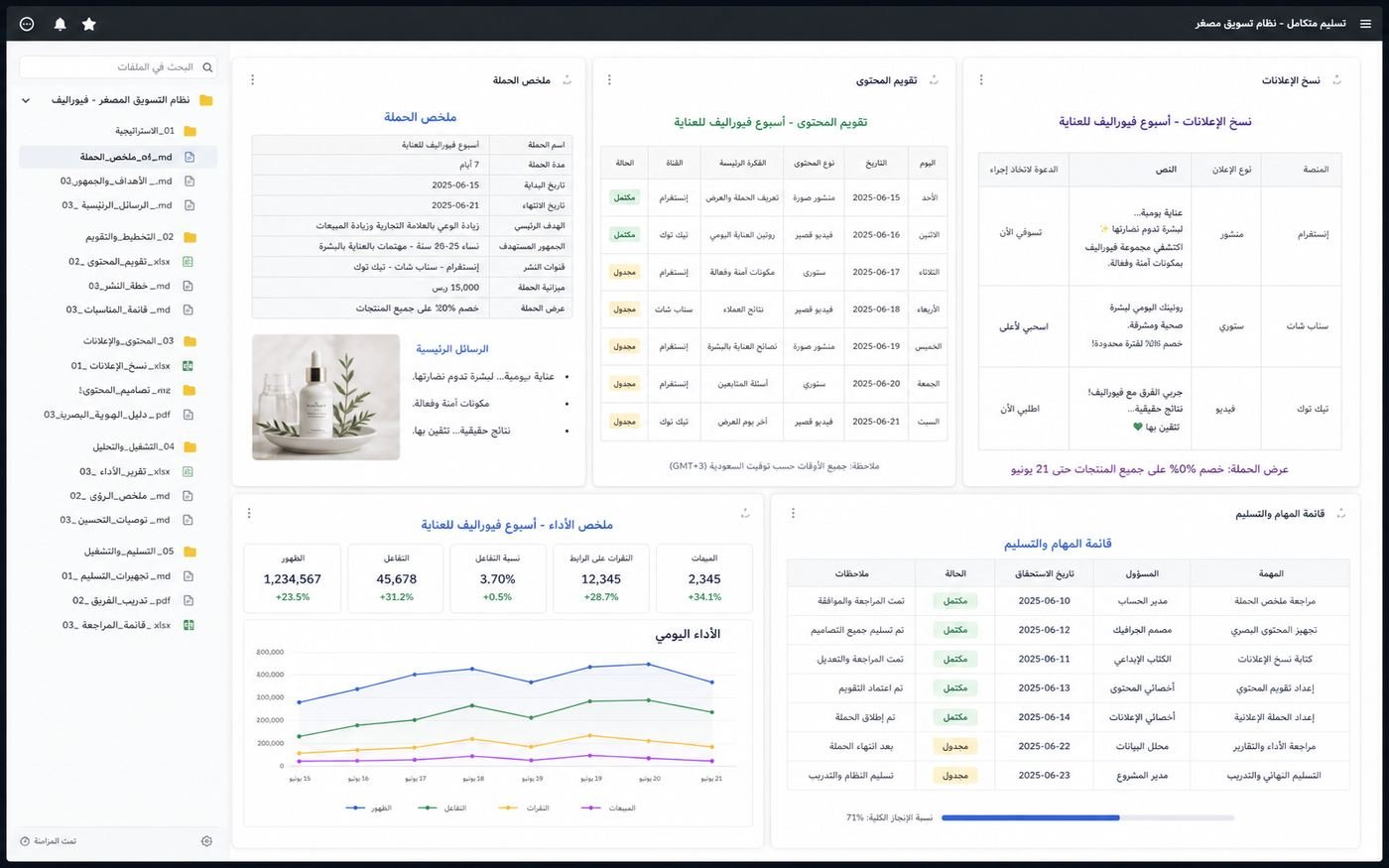The height and width of the screenshot is (868, 1389).
Task: Open 03_قائمة_المناسبات md file
Action: point(118,310)
